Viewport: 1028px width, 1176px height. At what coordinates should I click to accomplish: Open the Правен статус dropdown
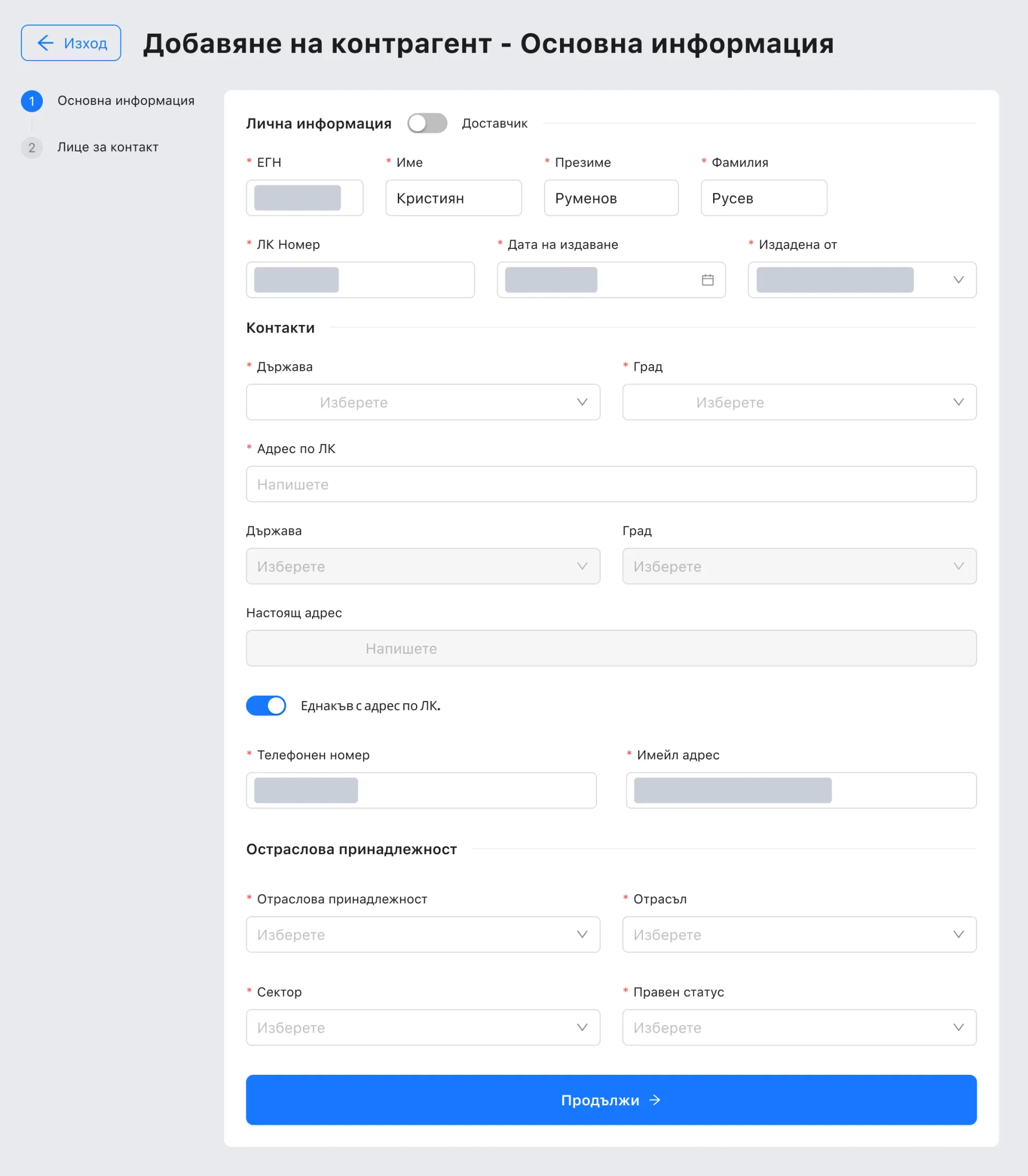[799, 1028]
